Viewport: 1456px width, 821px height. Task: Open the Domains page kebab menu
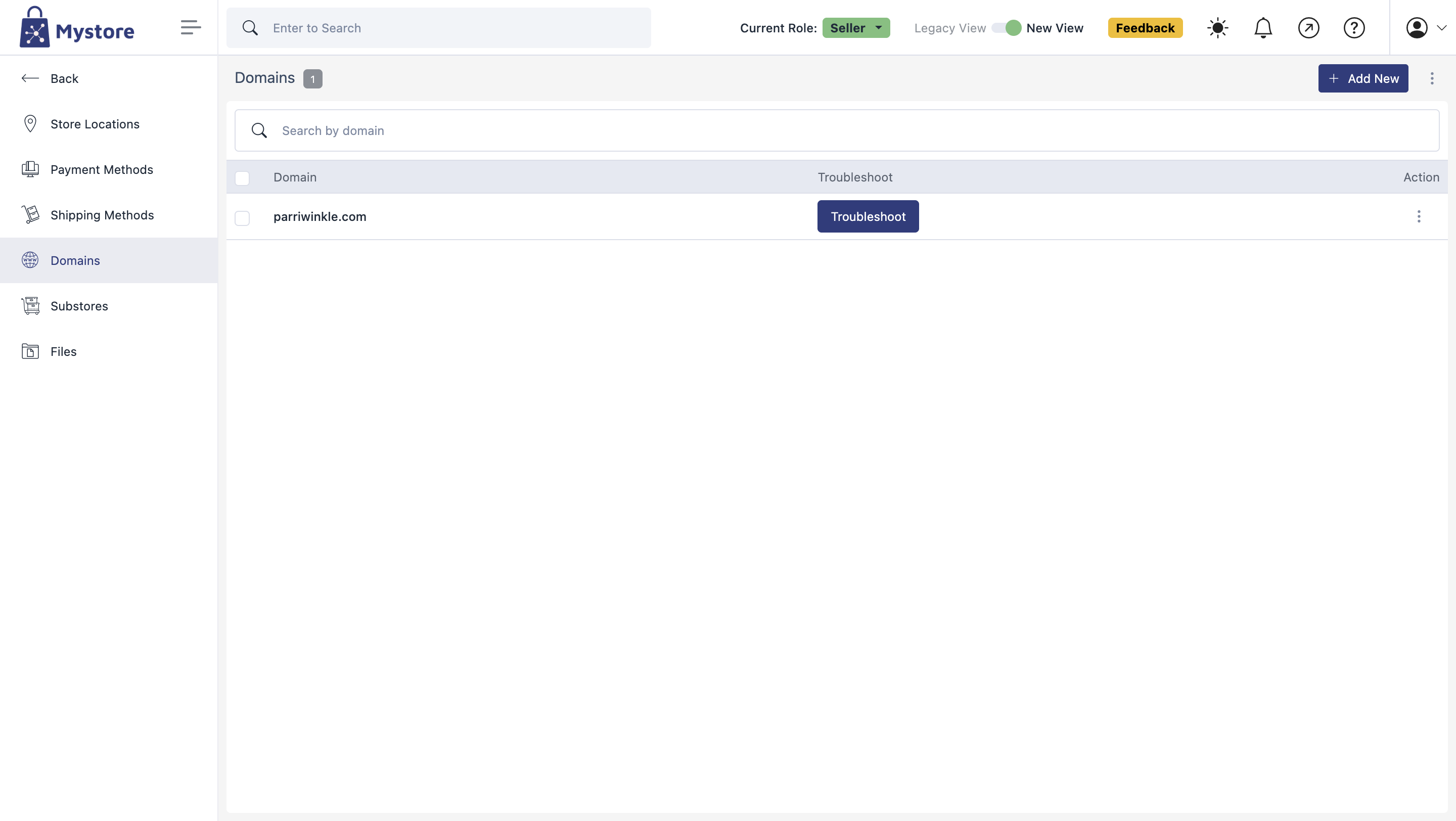pos(1432,78)
